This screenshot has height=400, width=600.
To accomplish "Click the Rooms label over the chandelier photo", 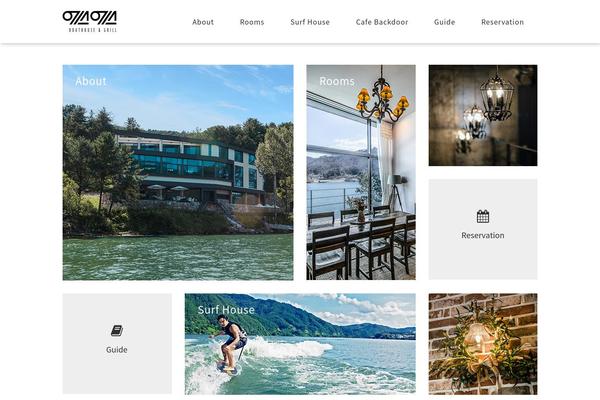I will [x=337, y=81].
